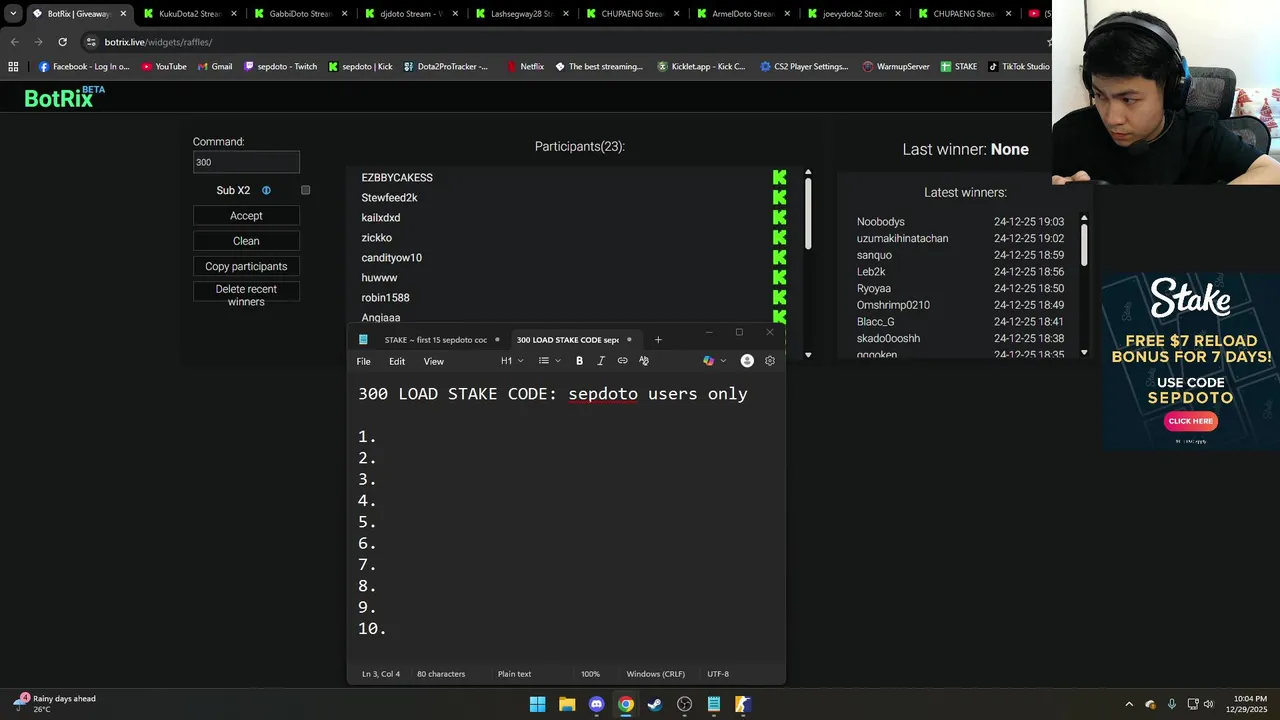Click the Kick icon next to EZBBYCAKESS
1280x720 pixels.
(779, 178)
